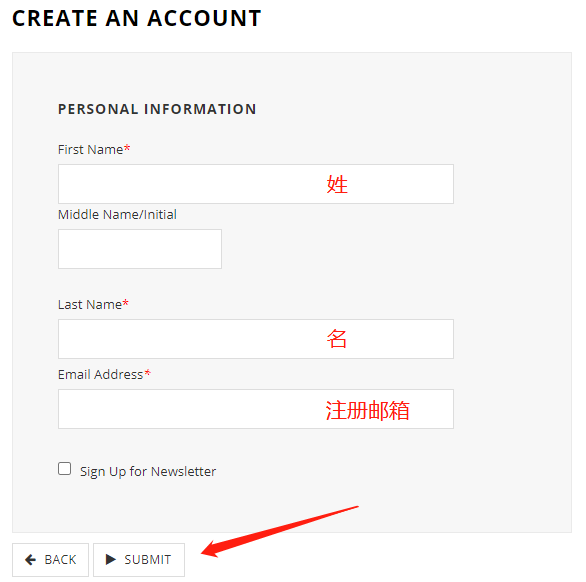Click the left arrow icon on Back
The height and width of the screenshot is (582, 586).
click(x=30, y=560)
